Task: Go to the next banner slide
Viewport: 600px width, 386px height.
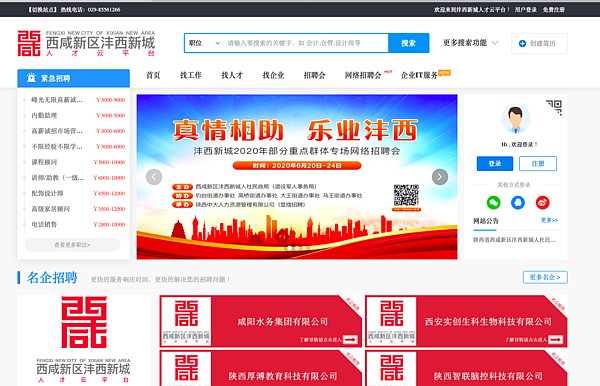Action: coord(440,177)
